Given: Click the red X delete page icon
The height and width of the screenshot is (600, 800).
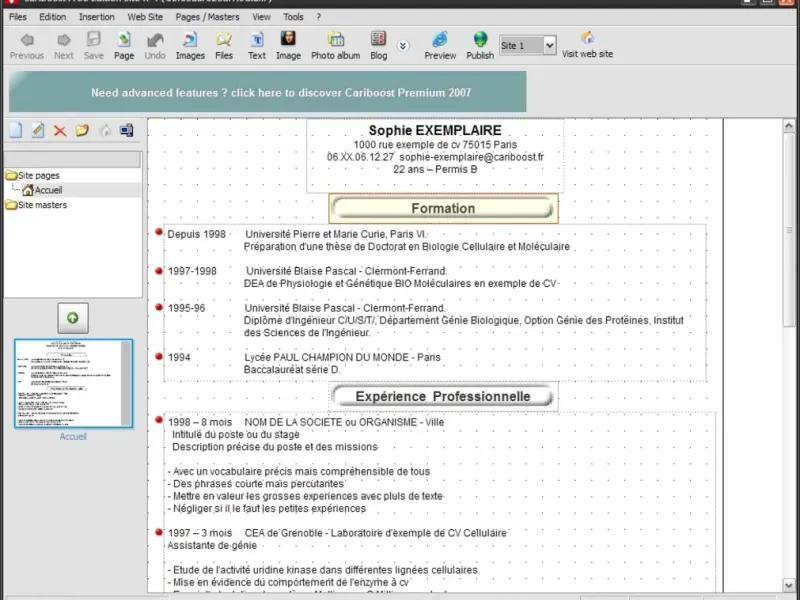Looking at the screenshot, I should pos(60,130).
